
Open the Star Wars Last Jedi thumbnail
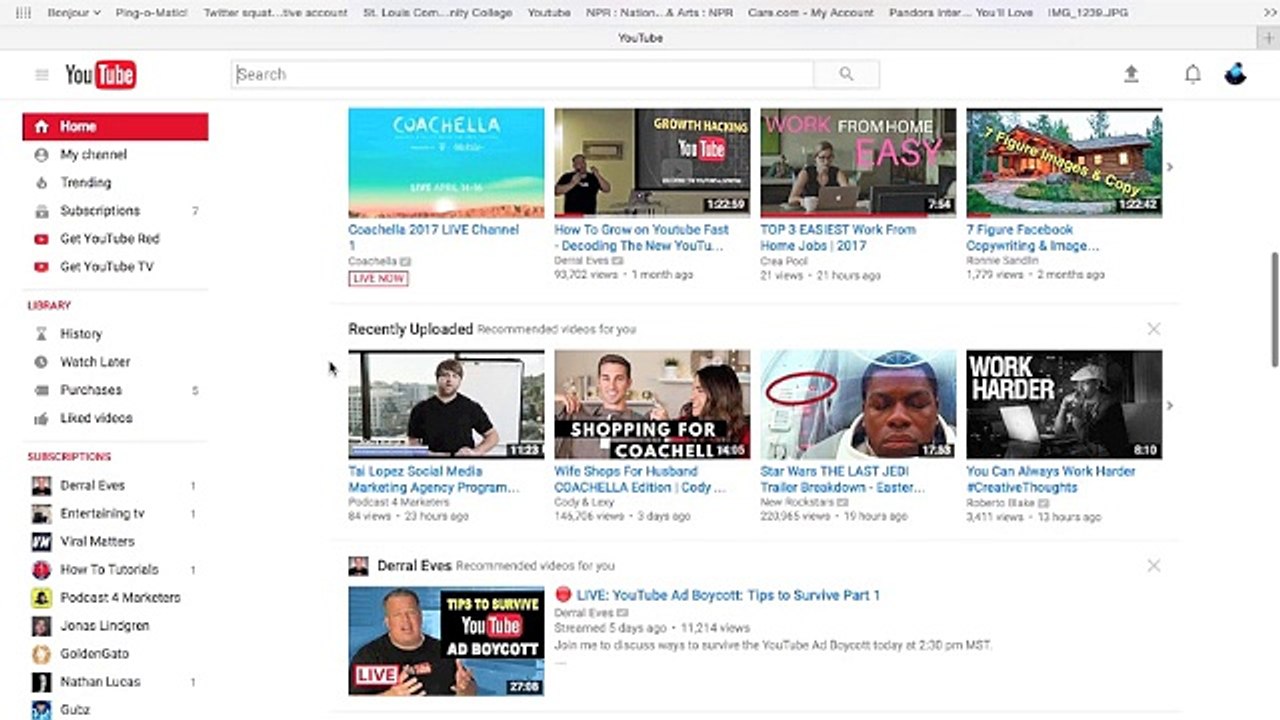pos(858,405)
